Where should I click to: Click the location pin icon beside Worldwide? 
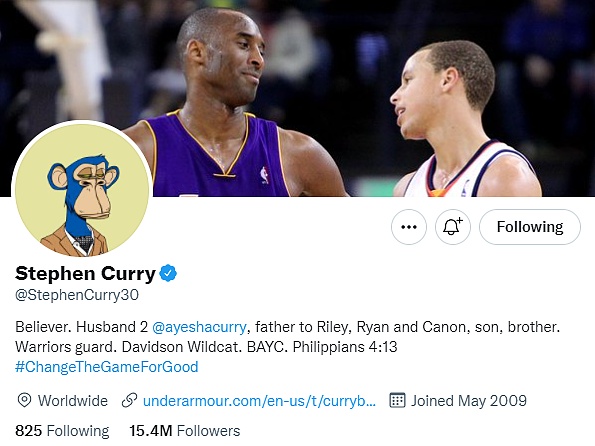pos(24,400)
